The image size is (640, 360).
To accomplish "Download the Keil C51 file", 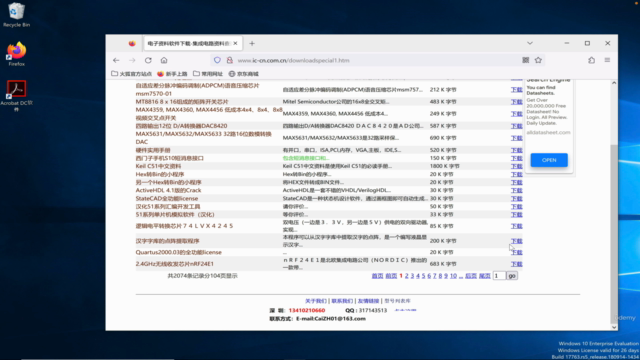I will click(517, 167).
